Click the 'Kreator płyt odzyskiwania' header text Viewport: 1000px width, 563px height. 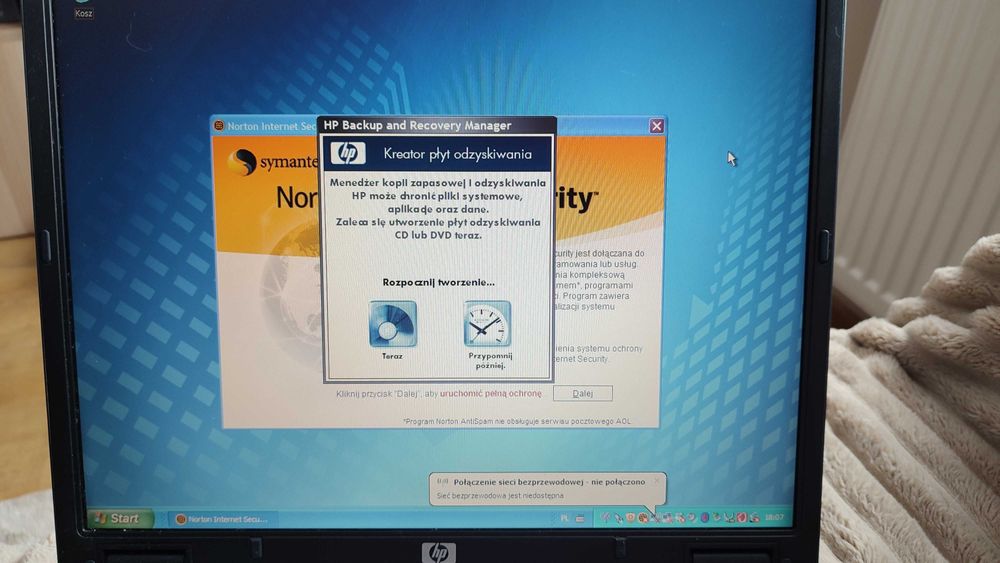pos(457,154)
